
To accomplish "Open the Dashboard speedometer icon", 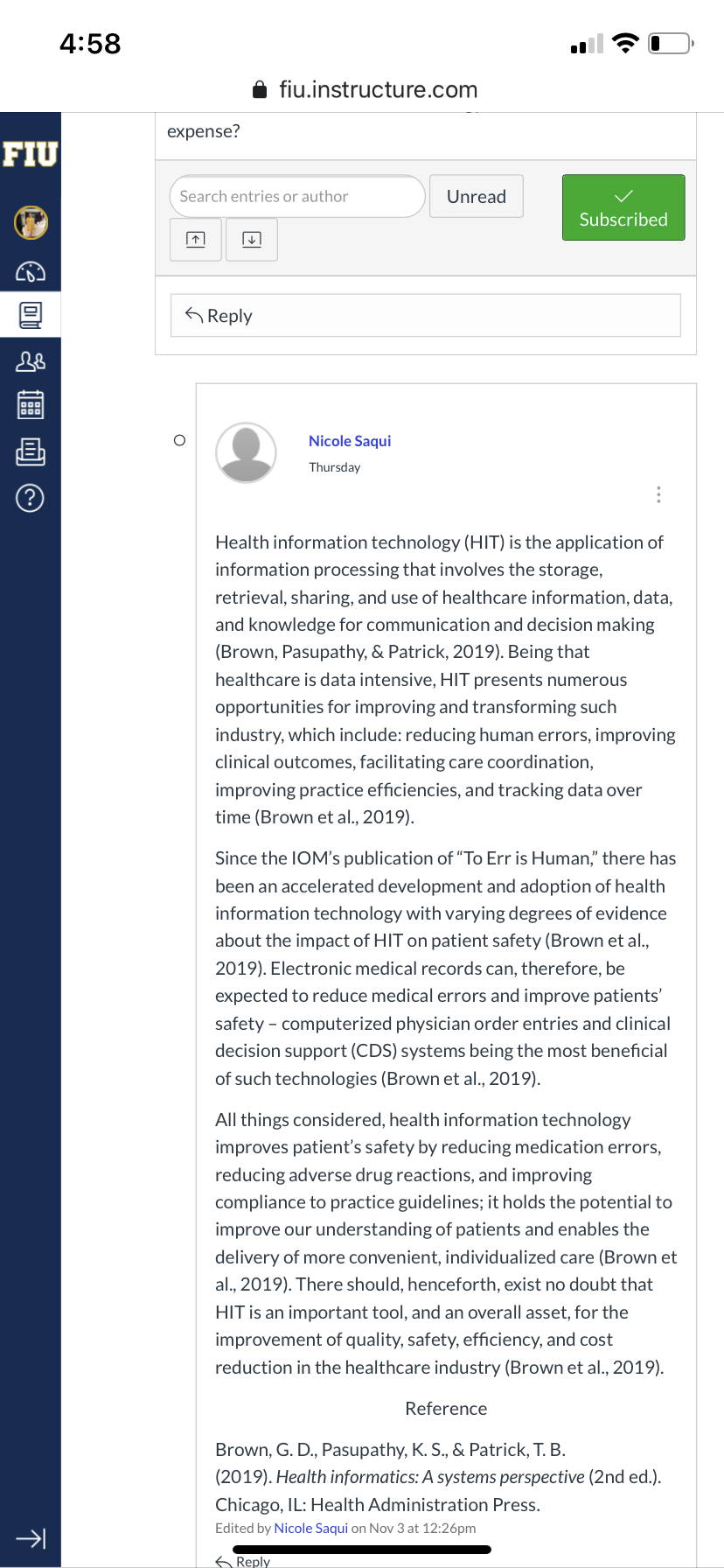I will 31,272.
